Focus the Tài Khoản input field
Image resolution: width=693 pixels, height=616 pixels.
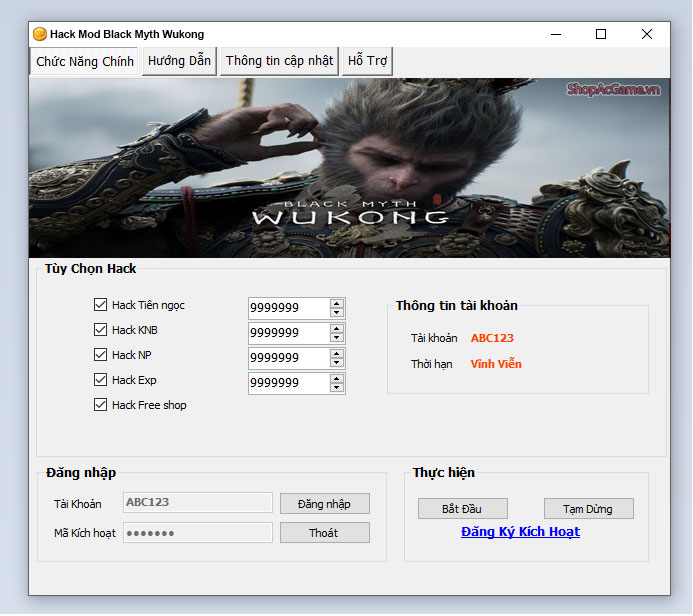tap(198, 502)
